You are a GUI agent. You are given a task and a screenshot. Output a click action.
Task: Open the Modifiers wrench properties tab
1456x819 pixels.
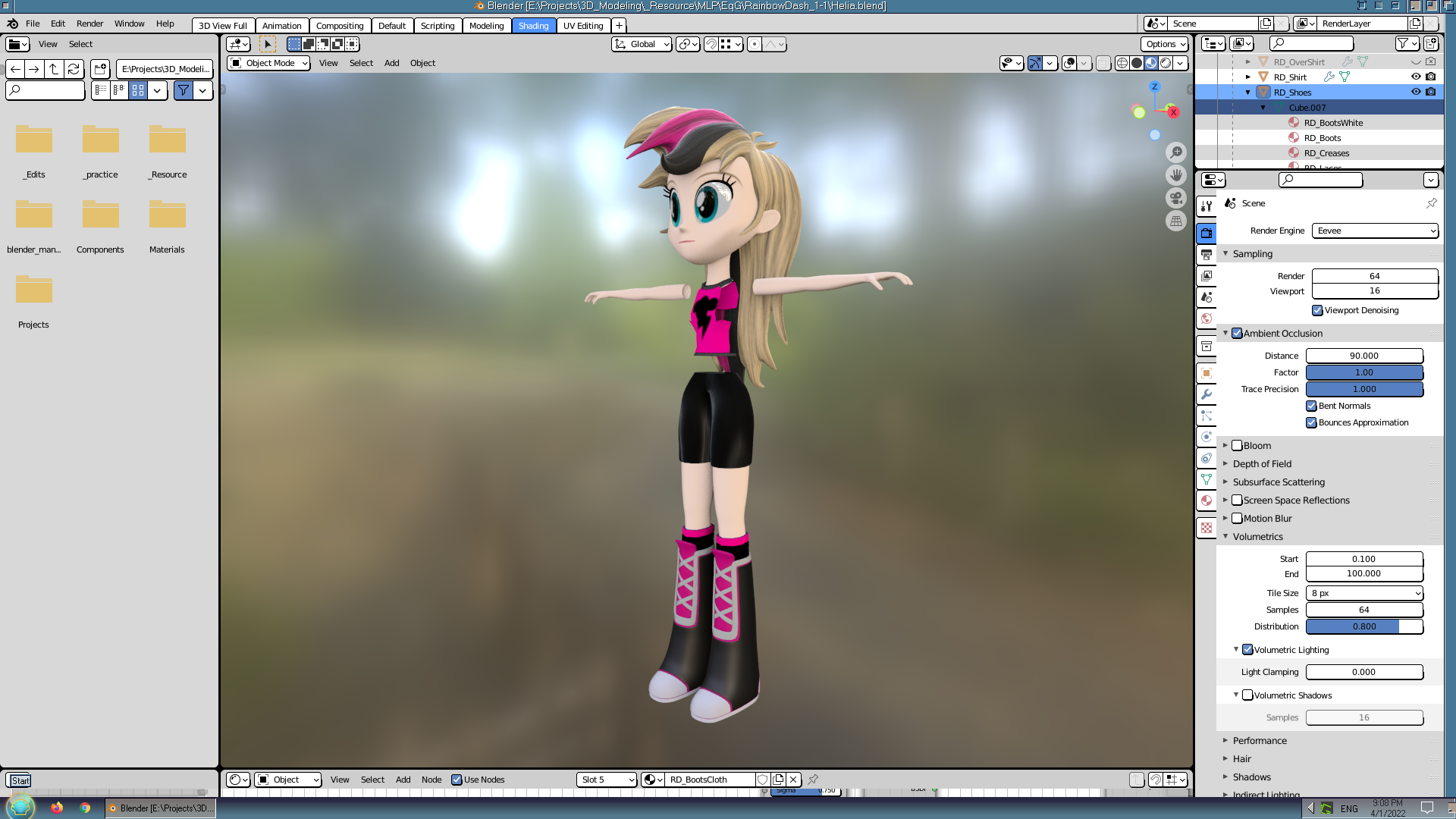(x=1207, y=394)
